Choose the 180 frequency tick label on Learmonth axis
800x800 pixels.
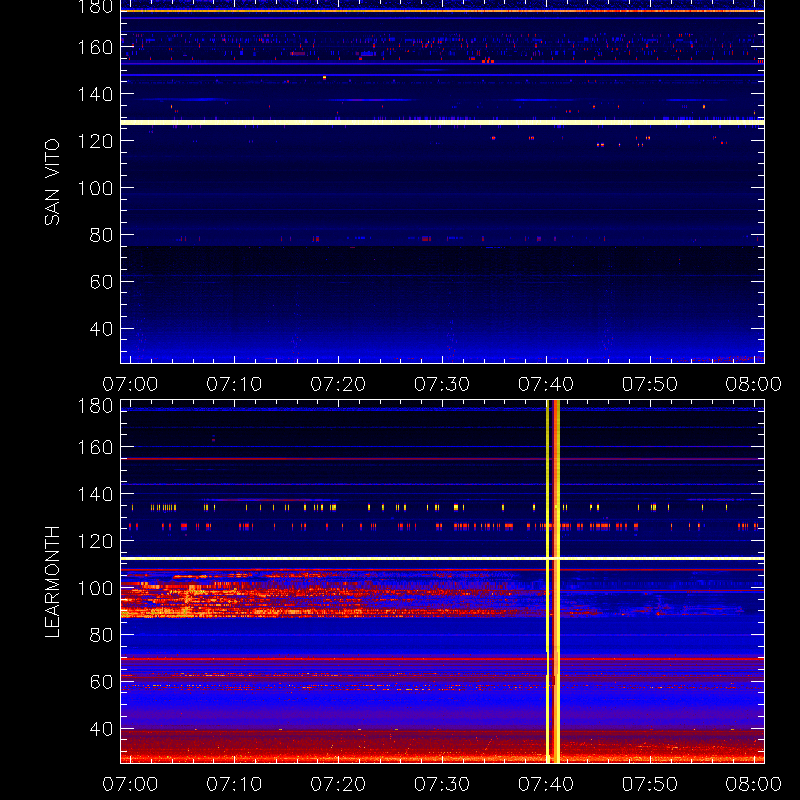95,406
